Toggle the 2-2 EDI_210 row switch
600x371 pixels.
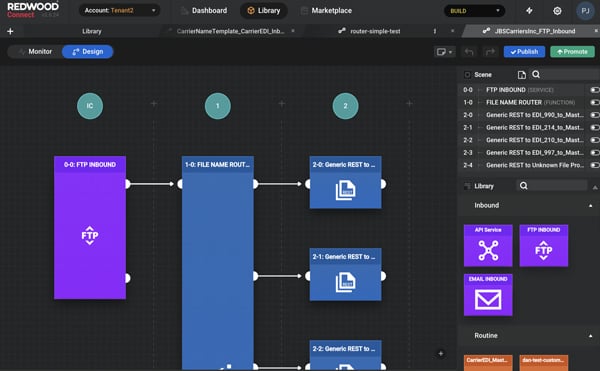tap(595, 140)
